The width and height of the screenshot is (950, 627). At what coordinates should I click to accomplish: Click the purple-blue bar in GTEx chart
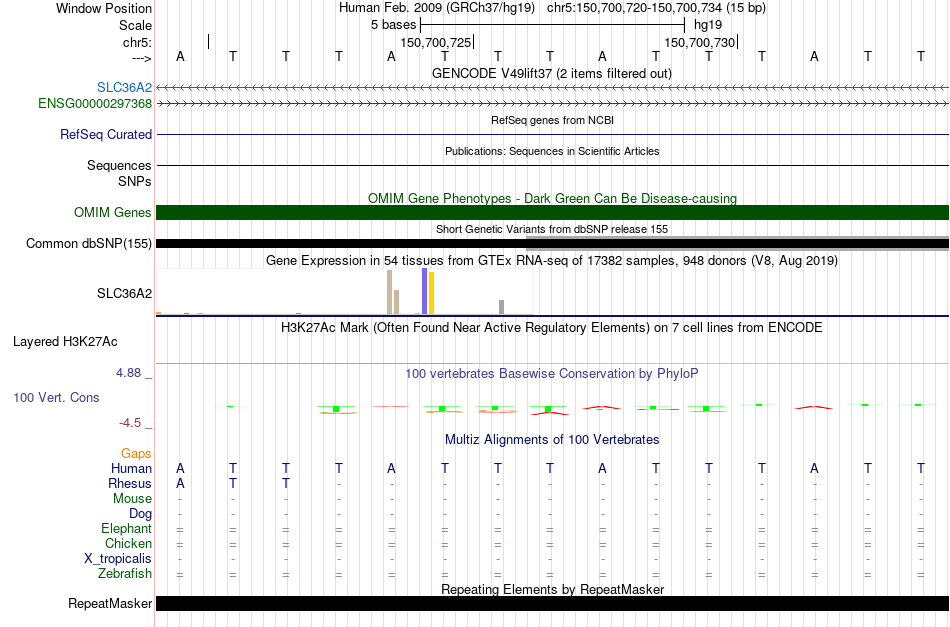(x=425, y=291)
